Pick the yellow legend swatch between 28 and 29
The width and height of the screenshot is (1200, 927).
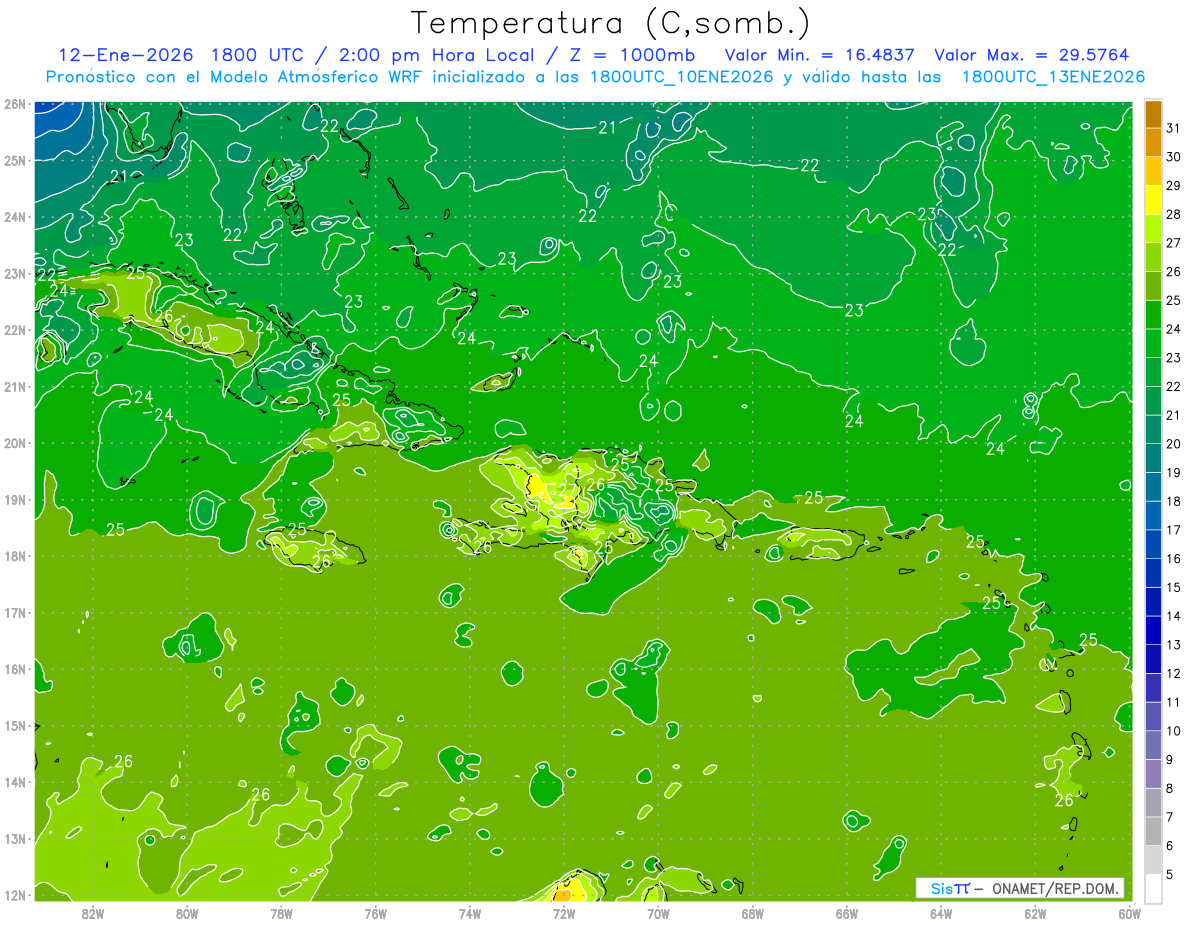(x=1153, y=200)
